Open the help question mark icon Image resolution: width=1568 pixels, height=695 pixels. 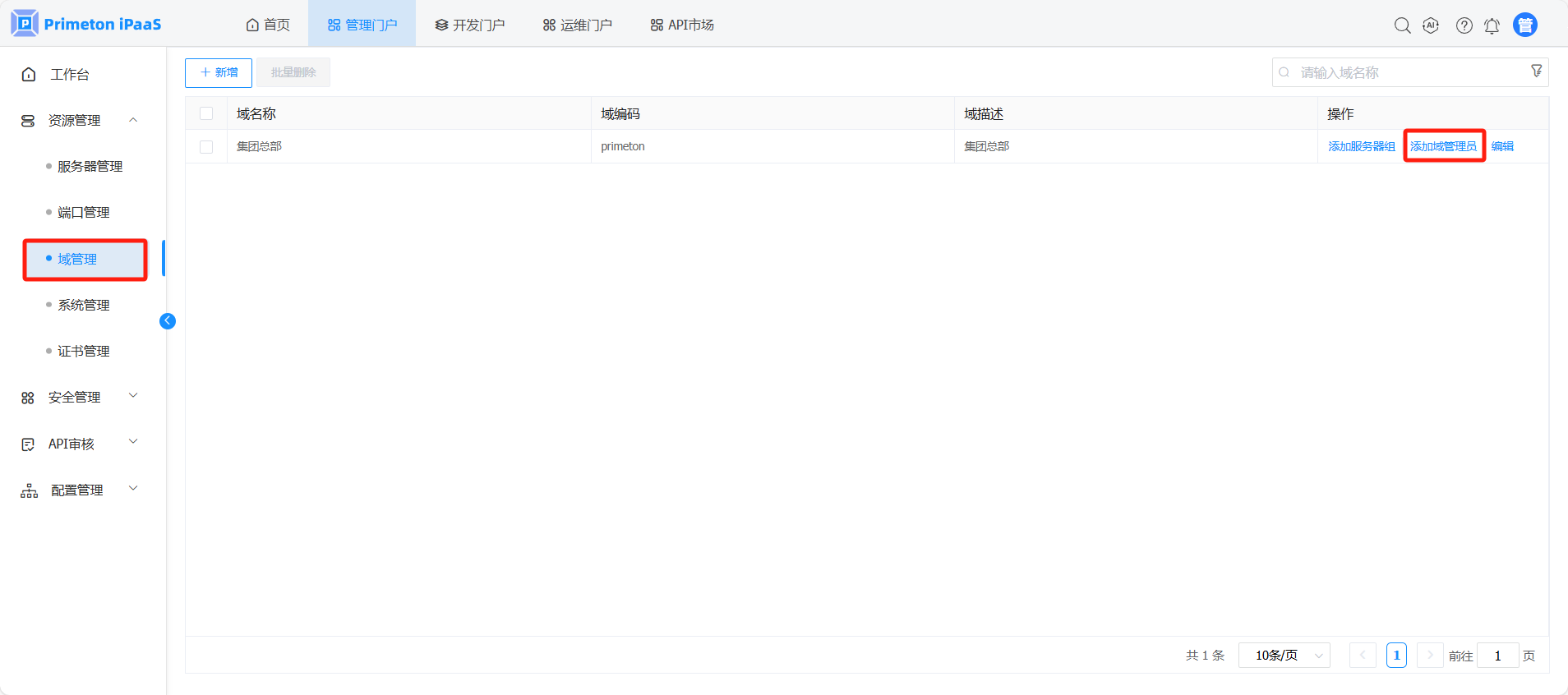pos(1464,25)
